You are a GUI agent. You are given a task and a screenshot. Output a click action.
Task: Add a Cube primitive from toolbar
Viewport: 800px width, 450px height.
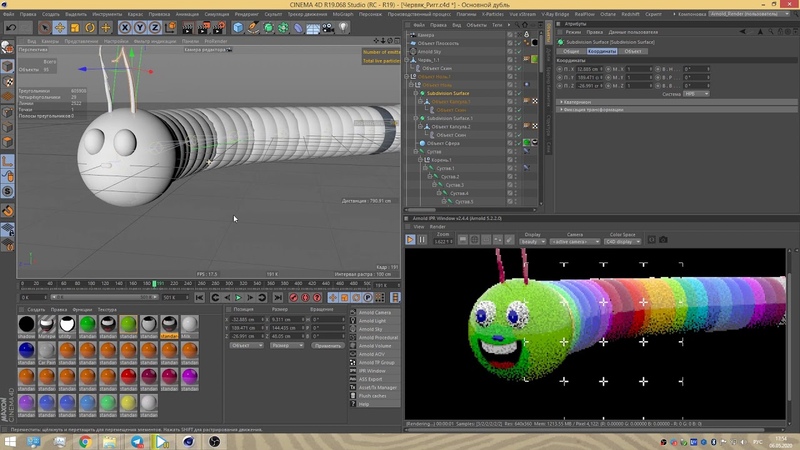click(238, 28)
